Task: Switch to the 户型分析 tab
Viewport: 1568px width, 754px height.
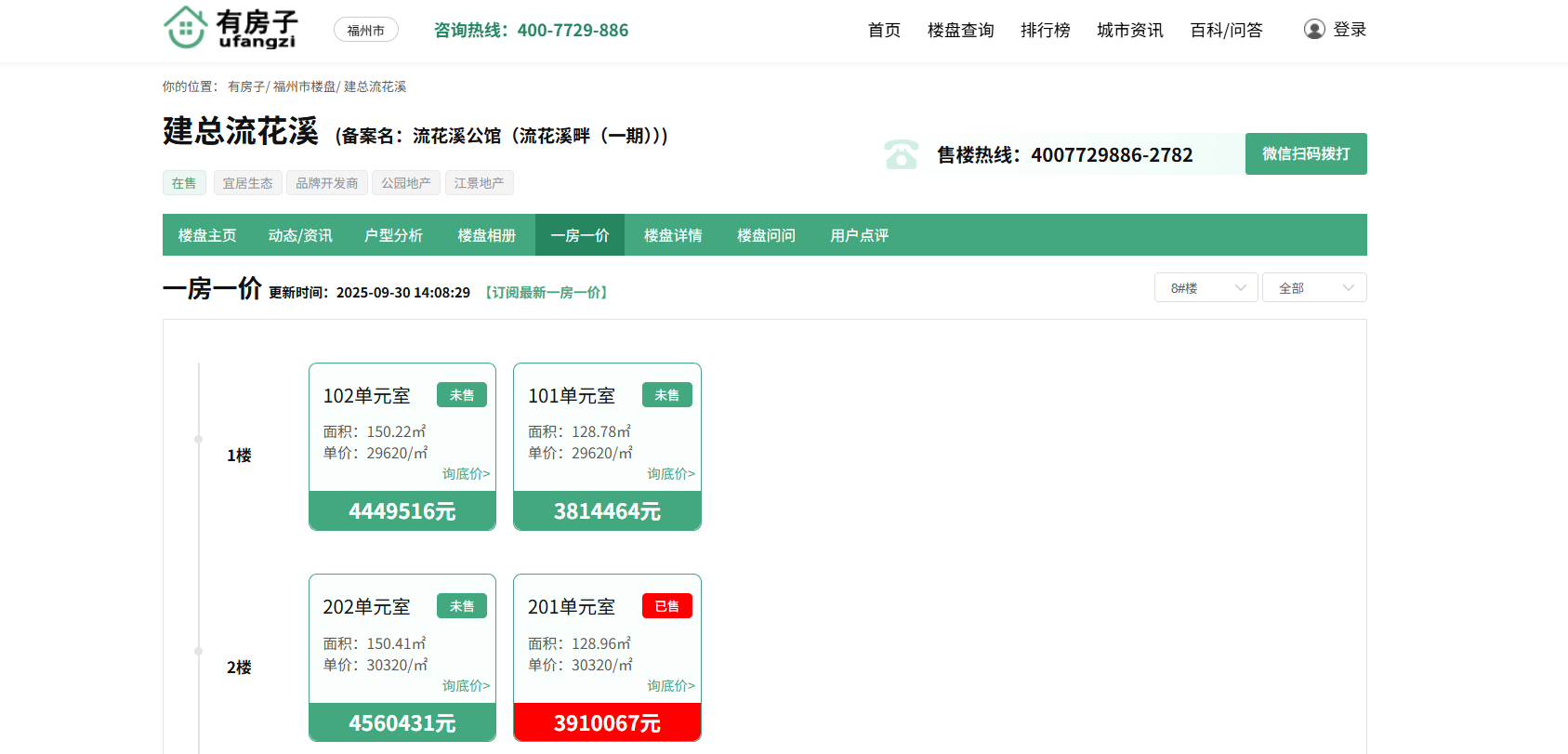Action: point(393,236)
